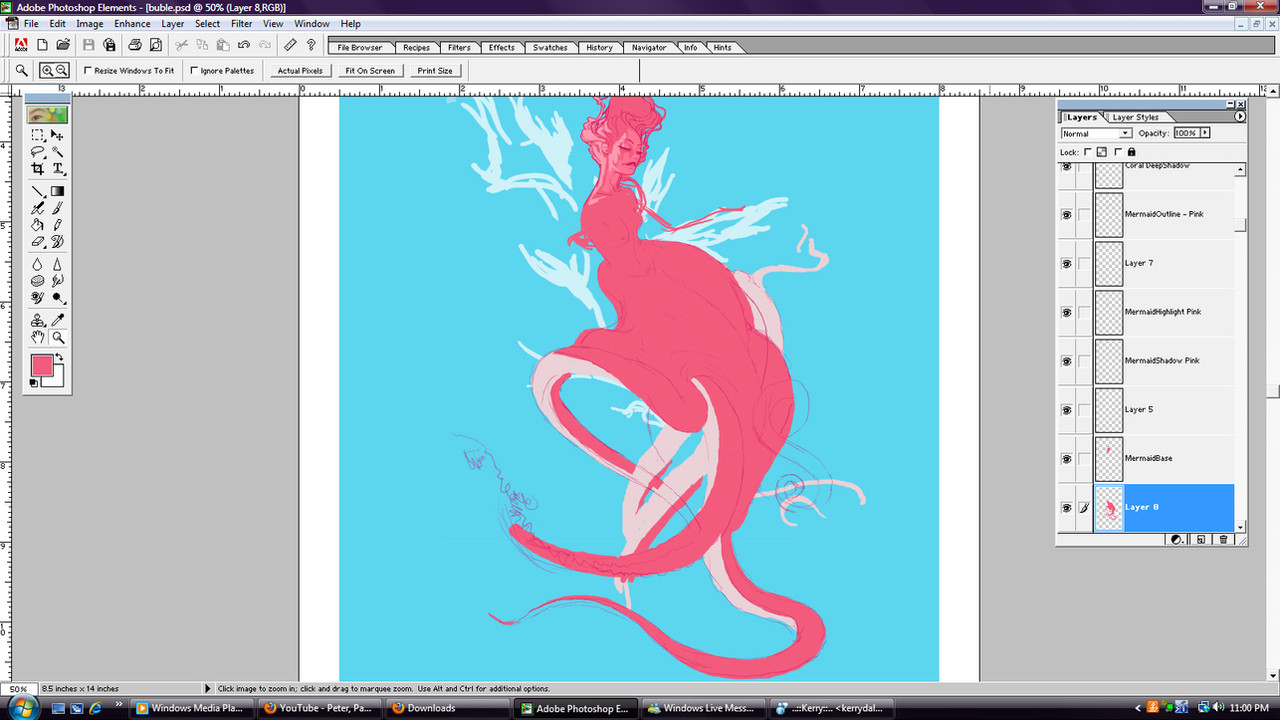Screen dimensions: 1280x720
Task: Open the Swatches palette tab
Action: (550, 47)
